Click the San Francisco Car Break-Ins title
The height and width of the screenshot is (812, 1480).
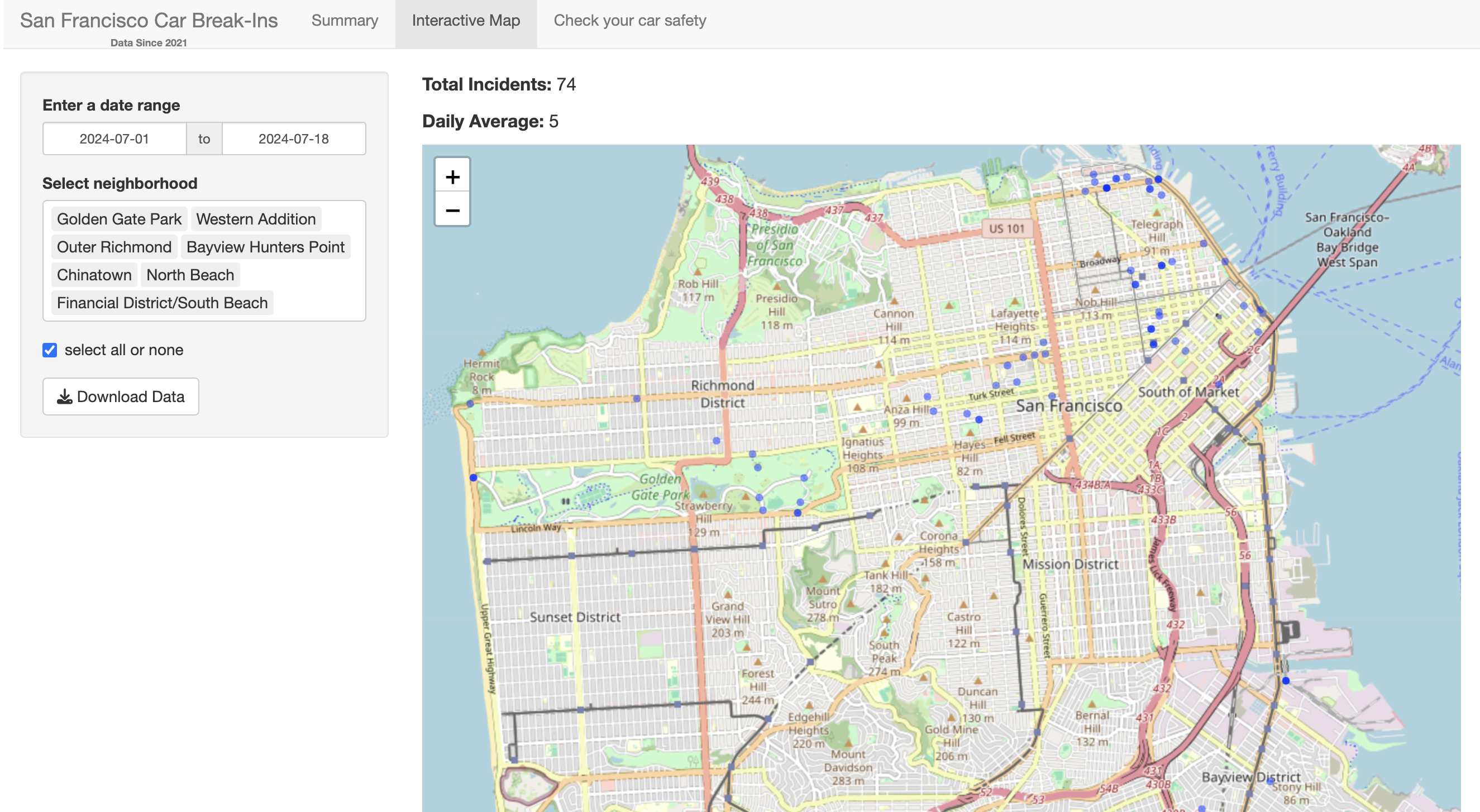pyautogui.click(x=149, y=21)
